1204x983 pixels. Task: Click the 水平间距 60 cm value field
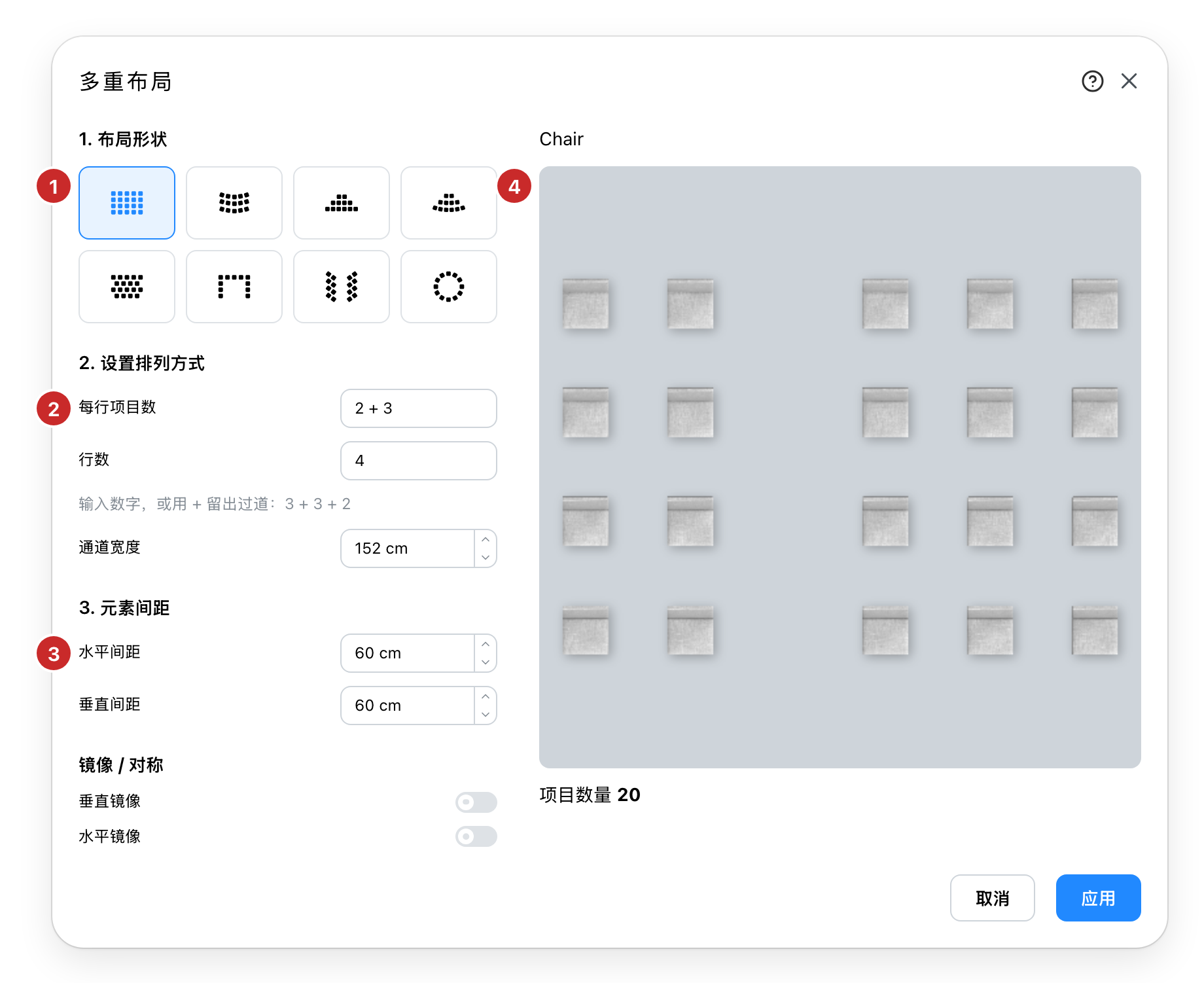[x=408, y=653]
